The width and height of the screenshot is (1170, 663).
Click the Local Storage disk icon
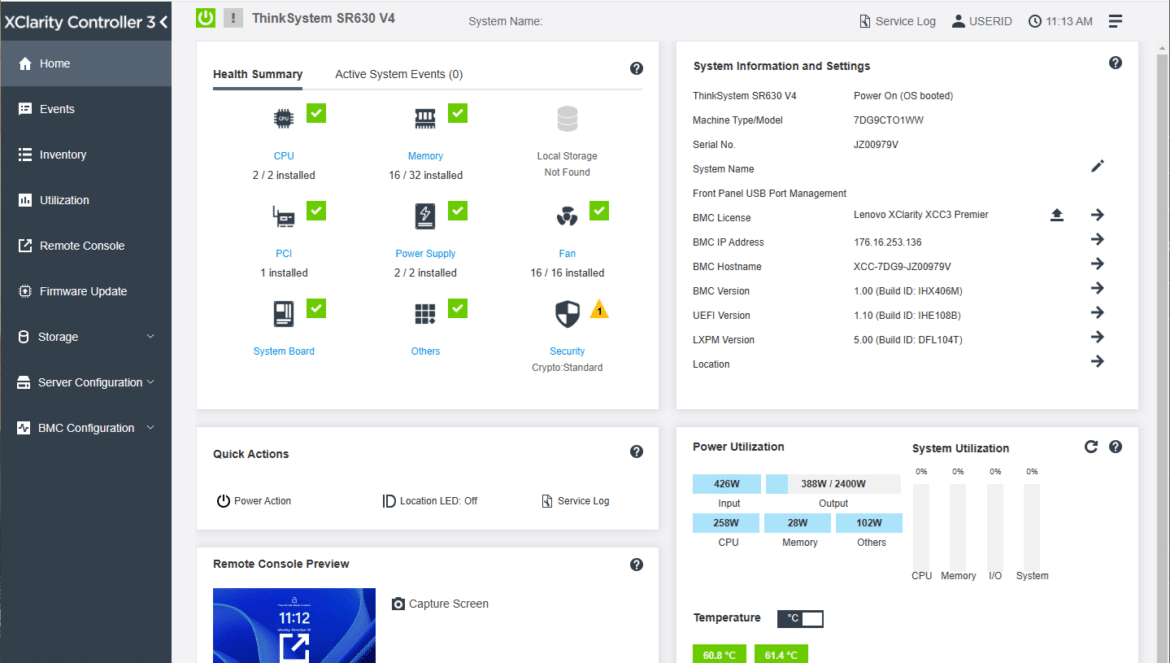pyautogui.click(x=567, y=119)
